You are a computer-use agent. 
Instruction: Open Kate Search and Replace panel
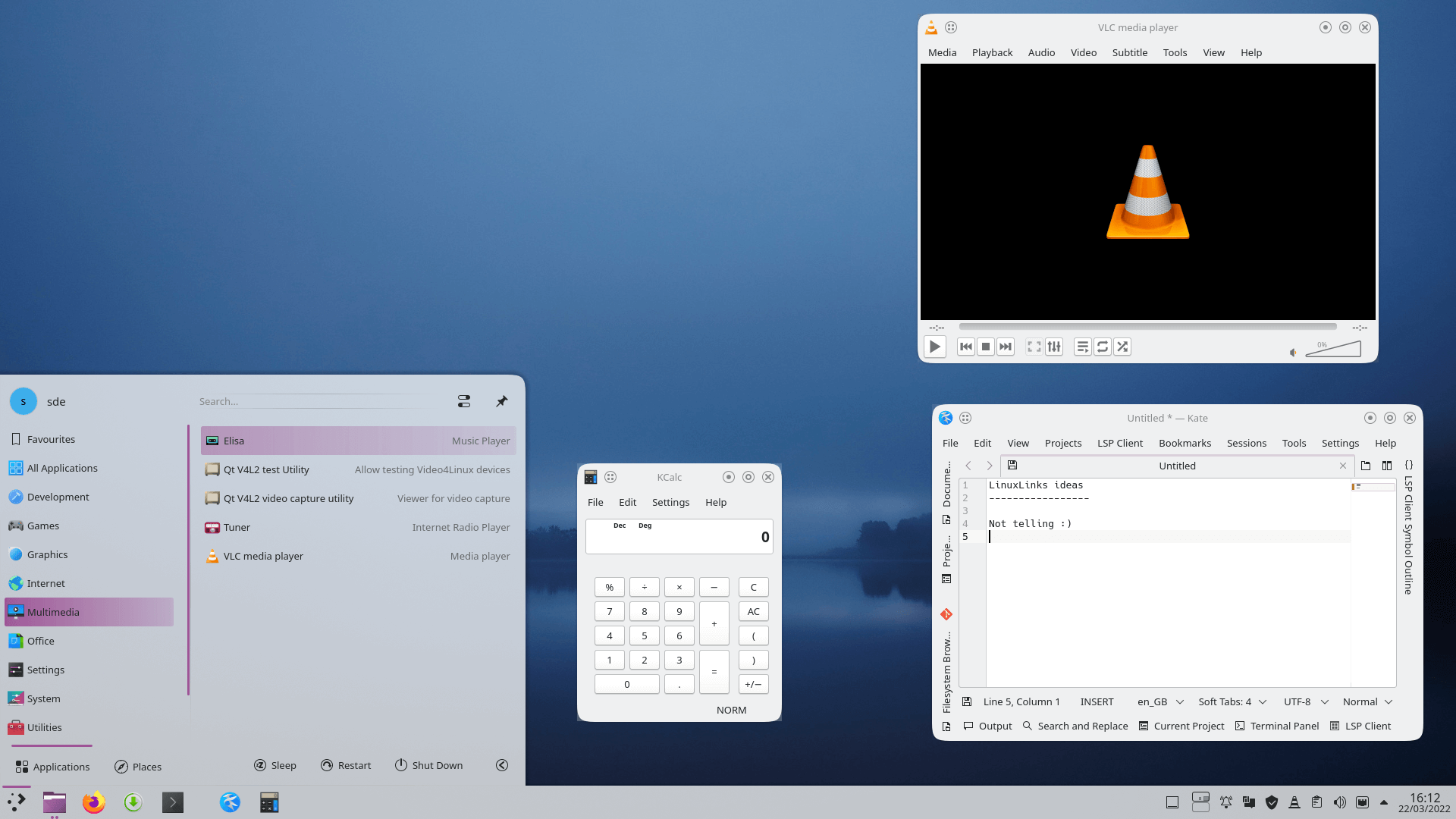[x=1076, y=725]
